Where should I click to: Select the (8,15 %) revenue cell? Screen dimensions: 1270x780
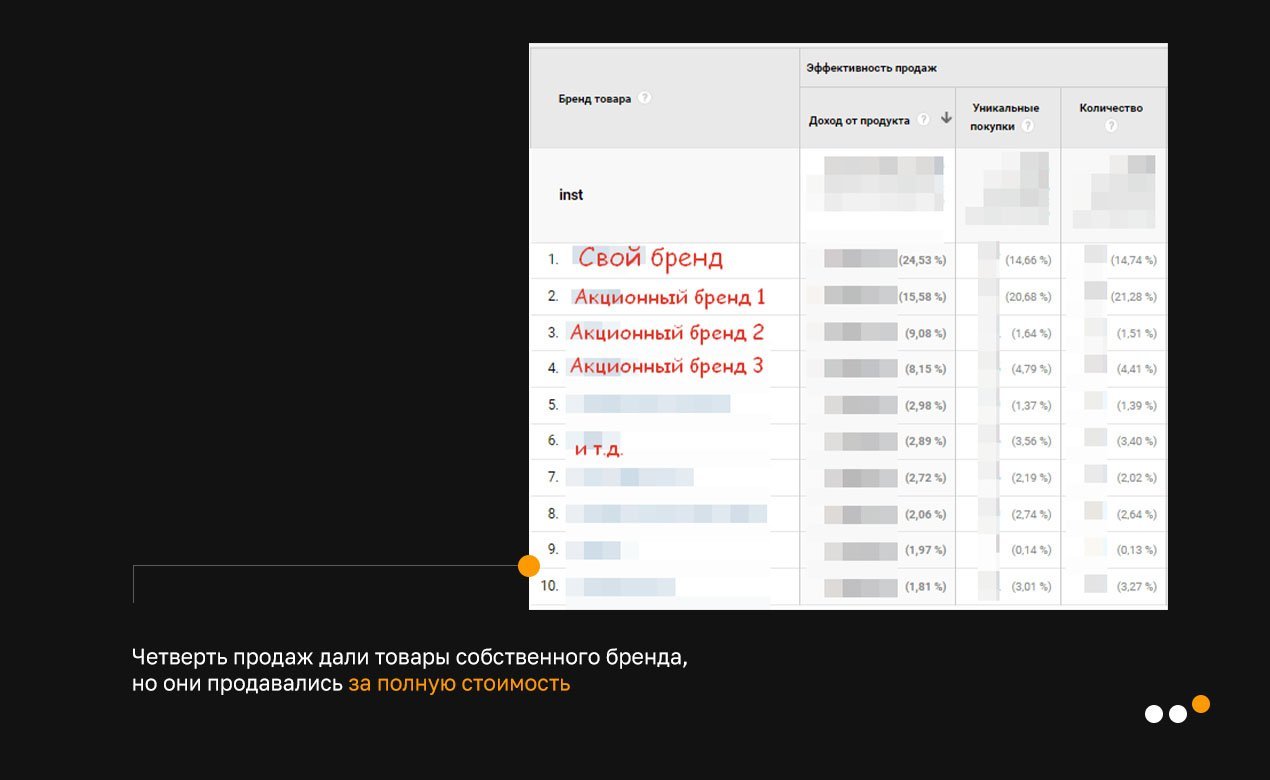tap(925, 369)
